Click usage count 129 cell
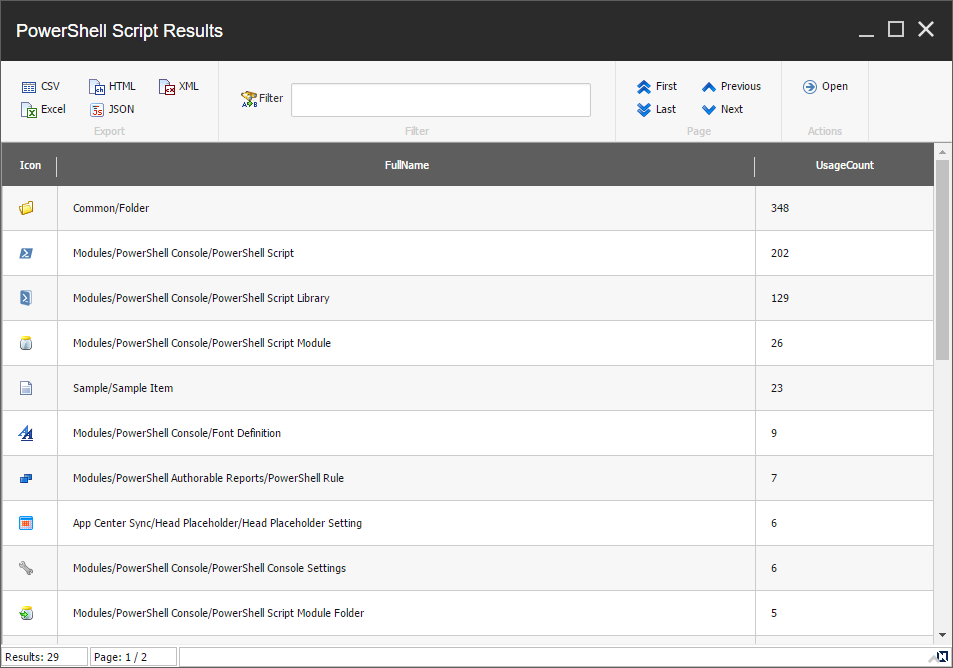This screenshot has width=953, height=668. click(x=844, y=298)
